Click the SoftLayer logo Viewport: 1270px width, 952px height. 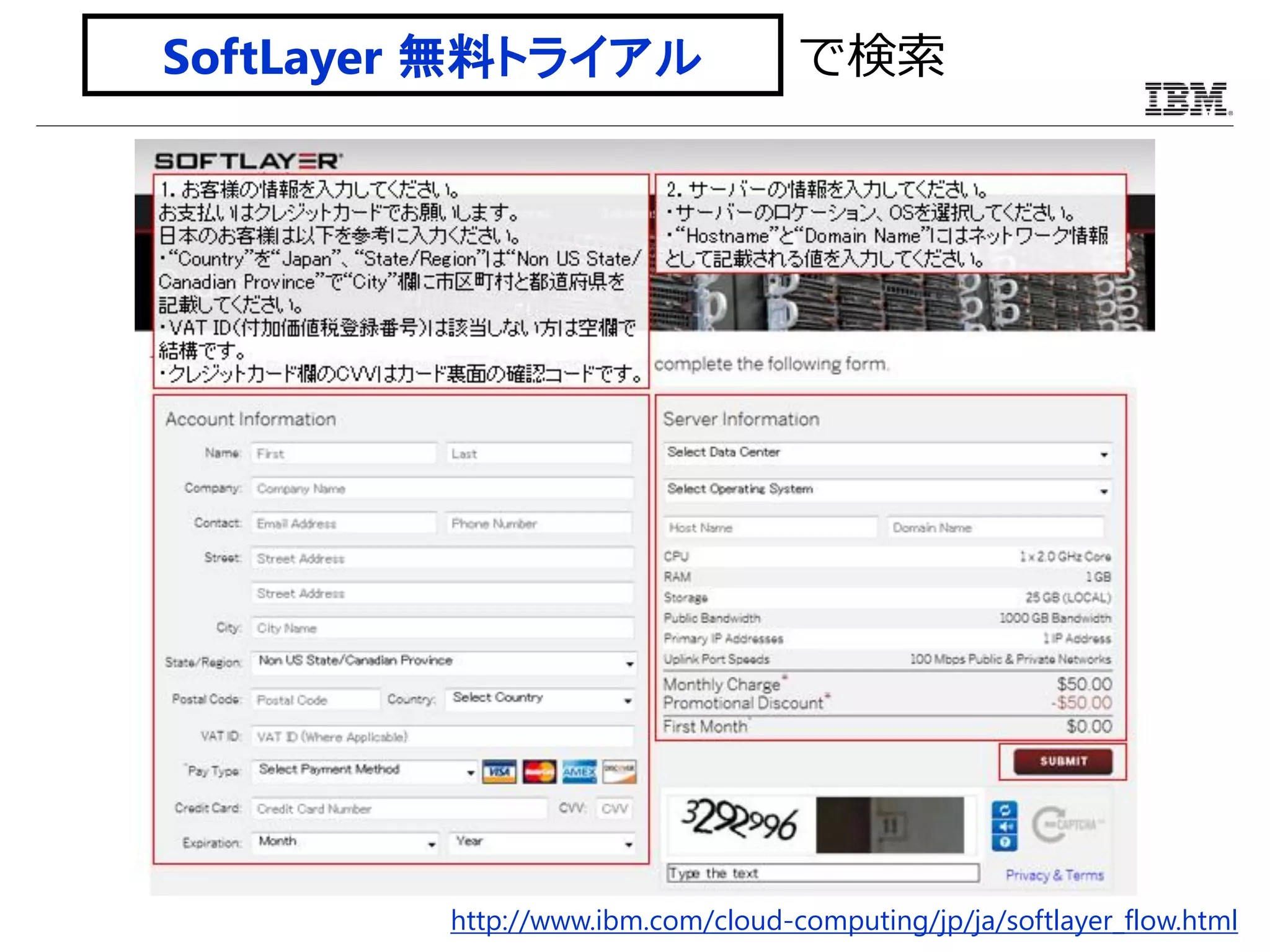point(248,161)
